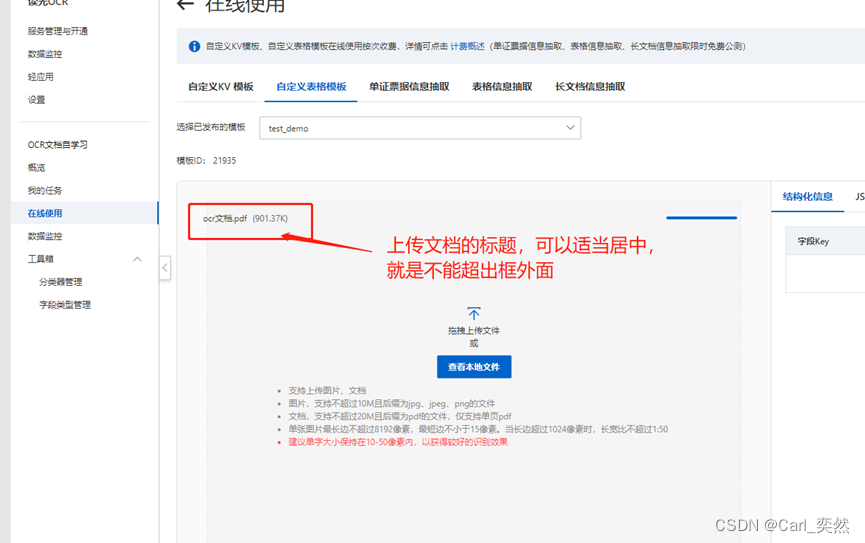Open 服务管理与开通 in the sidebar
865x543 pixels.
click(57, 31)
